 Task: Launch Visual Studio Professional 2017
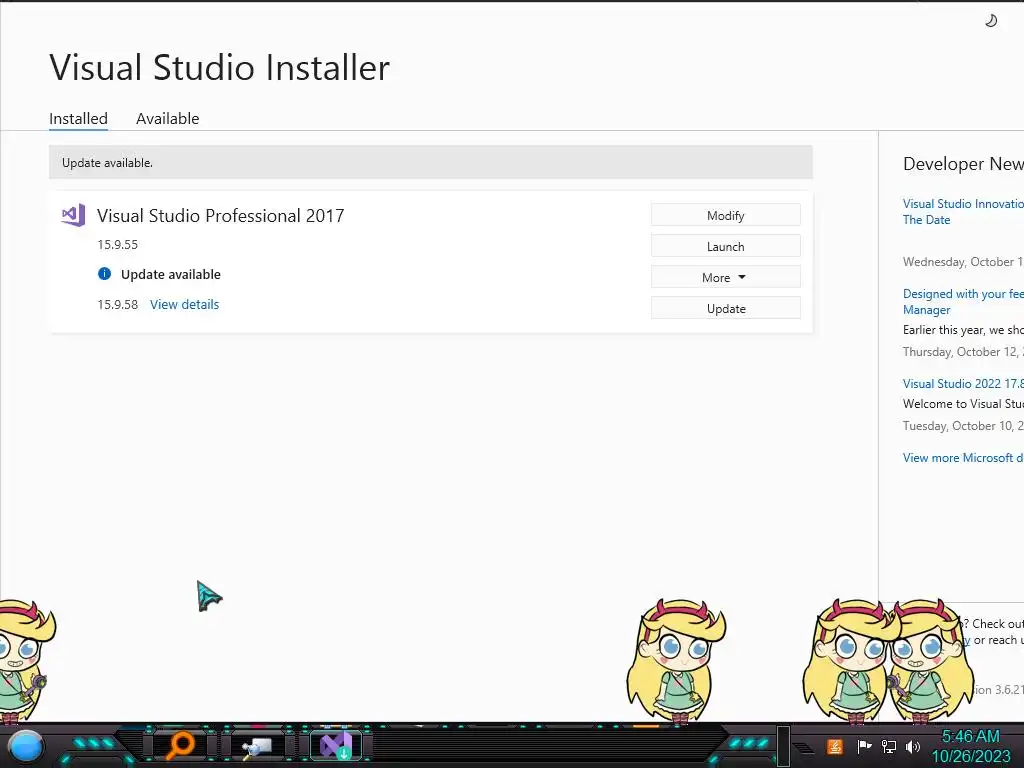(726, 246)
